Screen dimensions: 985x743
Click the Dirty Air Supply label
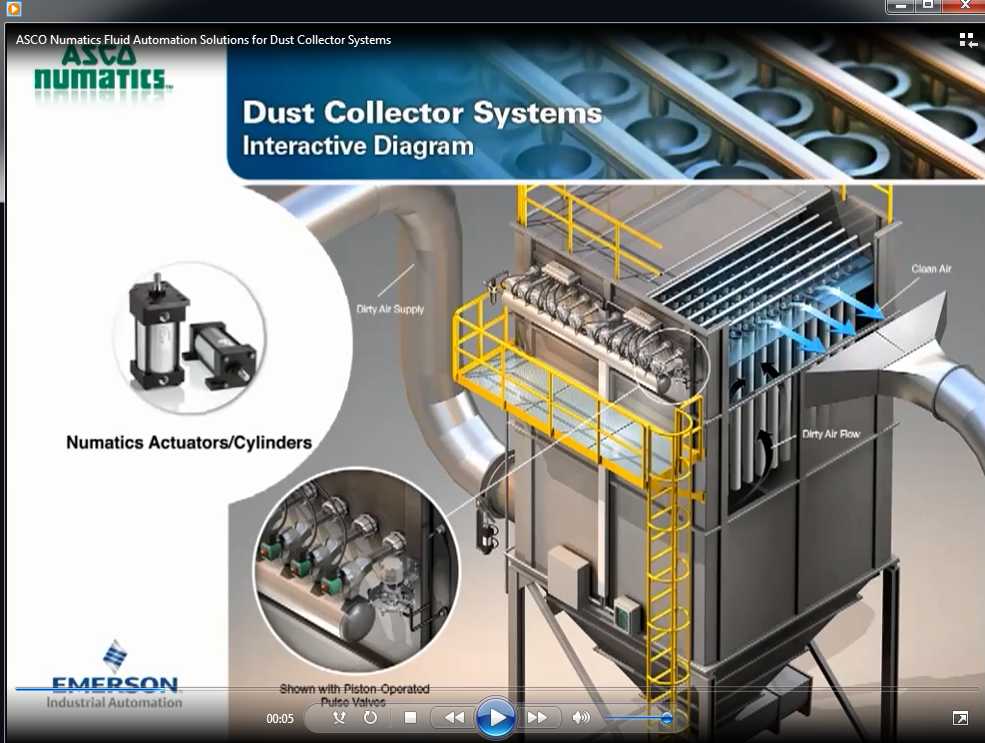[390, 309]
